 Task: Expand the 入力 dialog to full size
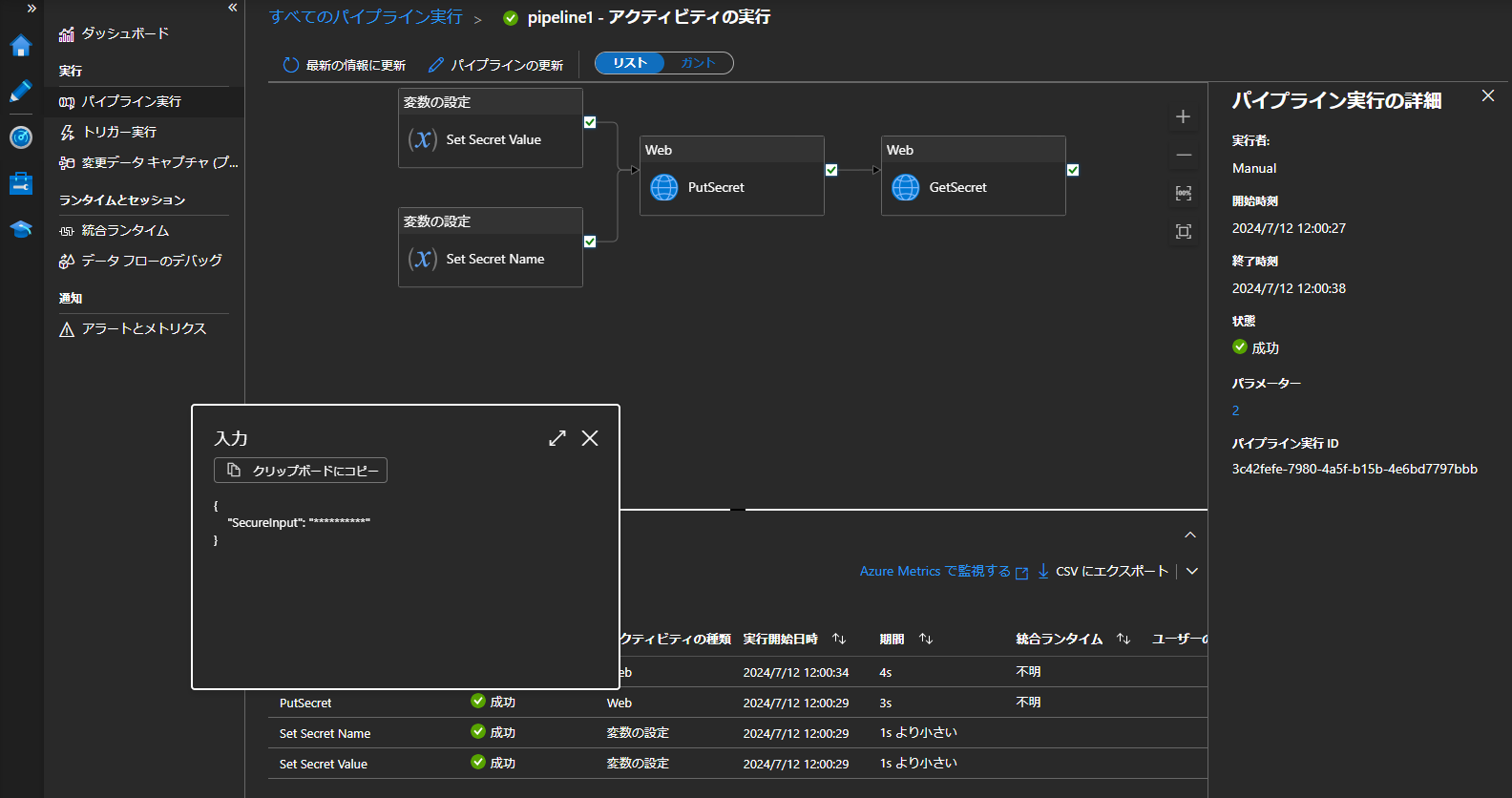[x=557, y=438]
